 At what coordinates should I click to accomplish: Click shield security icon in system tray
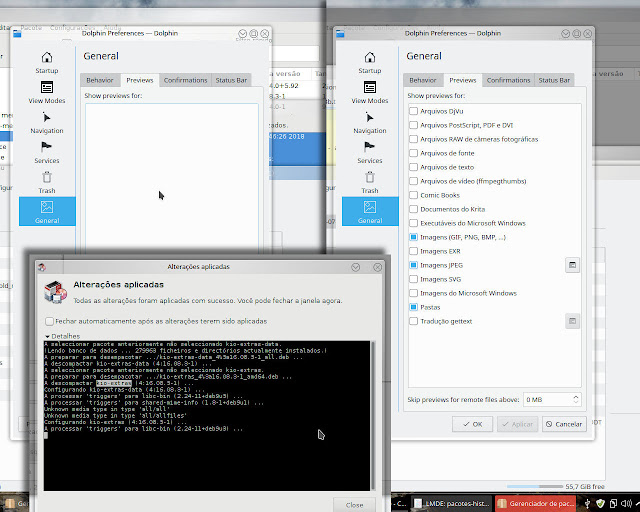600,503
